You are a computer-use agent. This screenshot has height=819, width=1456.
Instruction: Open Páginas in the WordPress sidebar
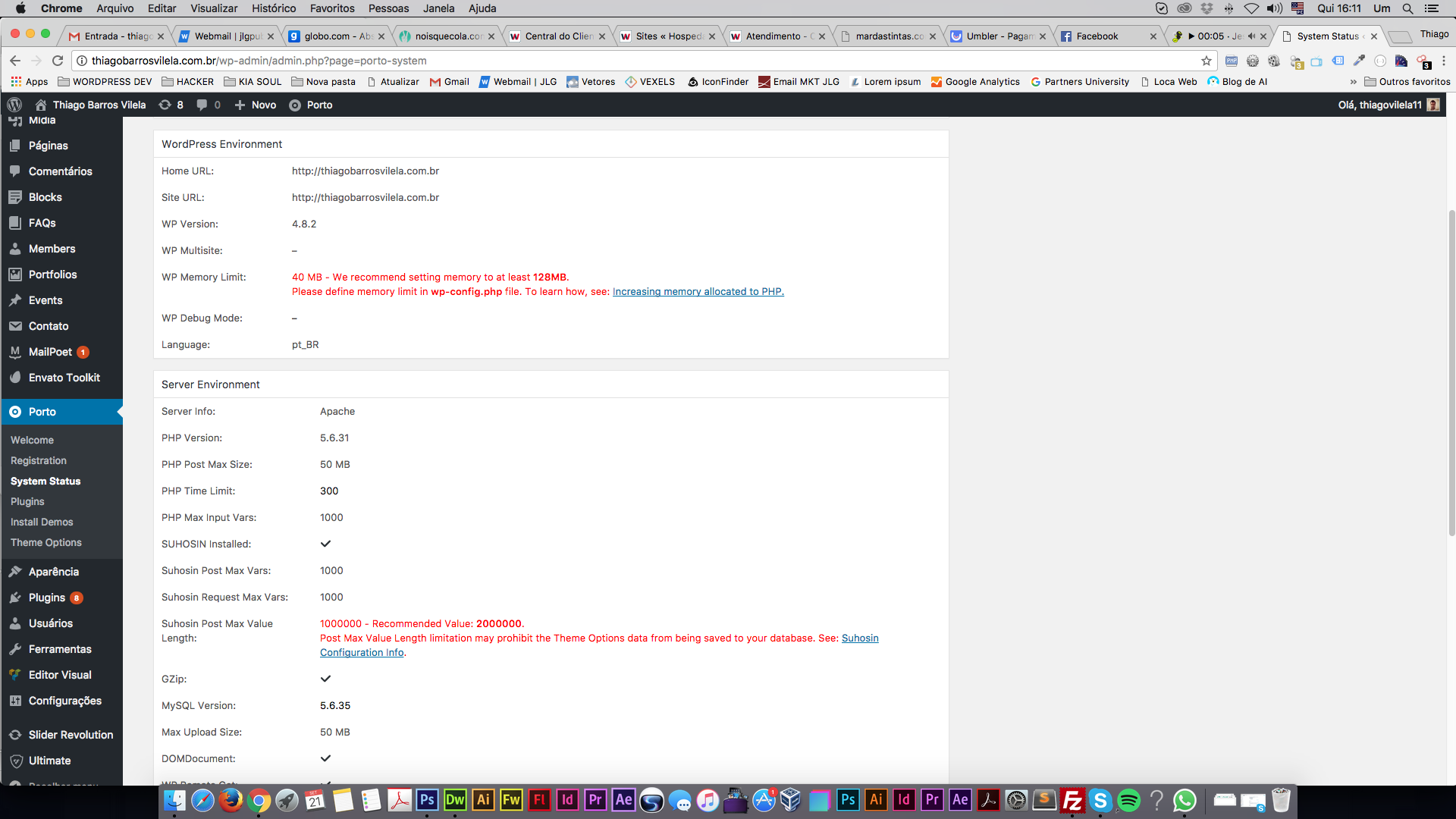click(x=49, y=146)
